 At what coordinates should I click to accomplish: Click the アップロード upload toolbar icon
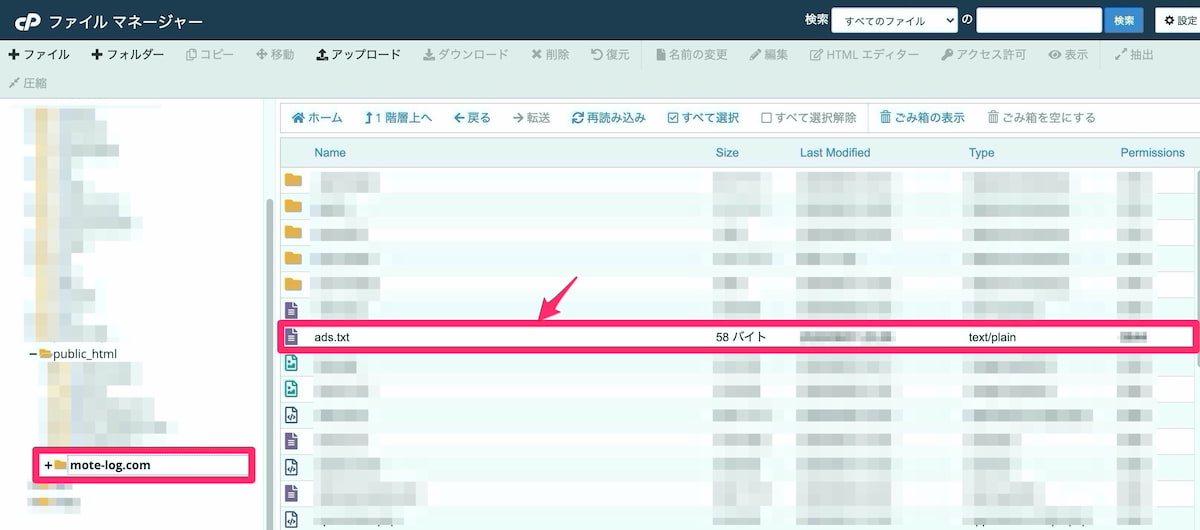point(322,55)
